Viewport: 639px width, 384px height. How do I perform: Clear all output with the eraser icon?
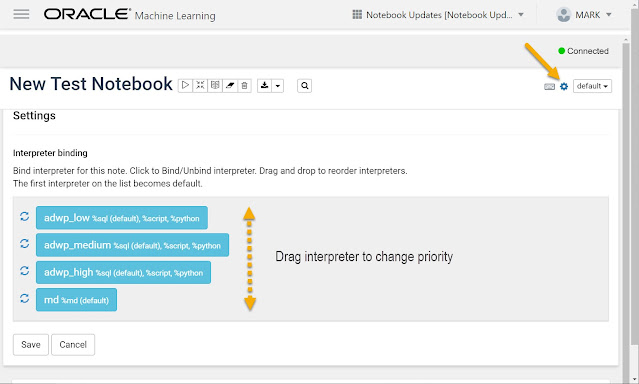[x=230, y=85]
